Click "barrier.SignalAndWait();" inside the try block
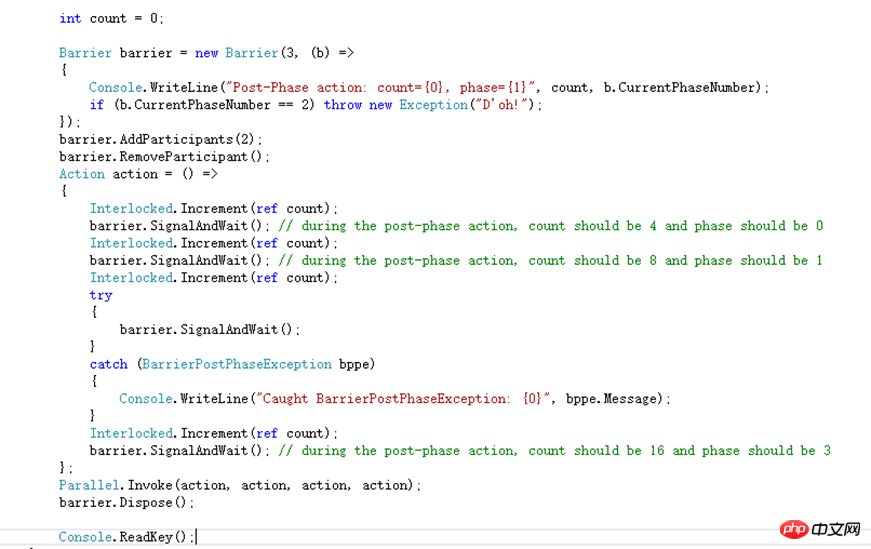 click(x=209, y=330)
